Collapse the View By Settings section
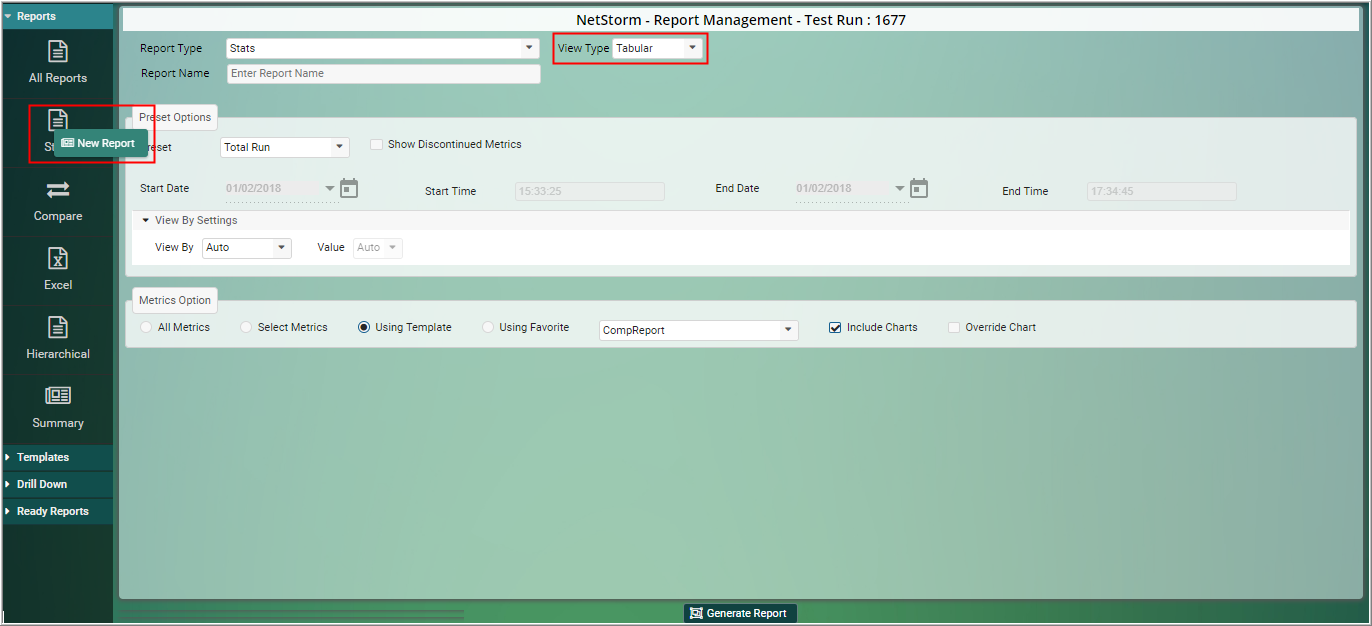This screenshot has width=1372, height=626. (x=145, y=221)
